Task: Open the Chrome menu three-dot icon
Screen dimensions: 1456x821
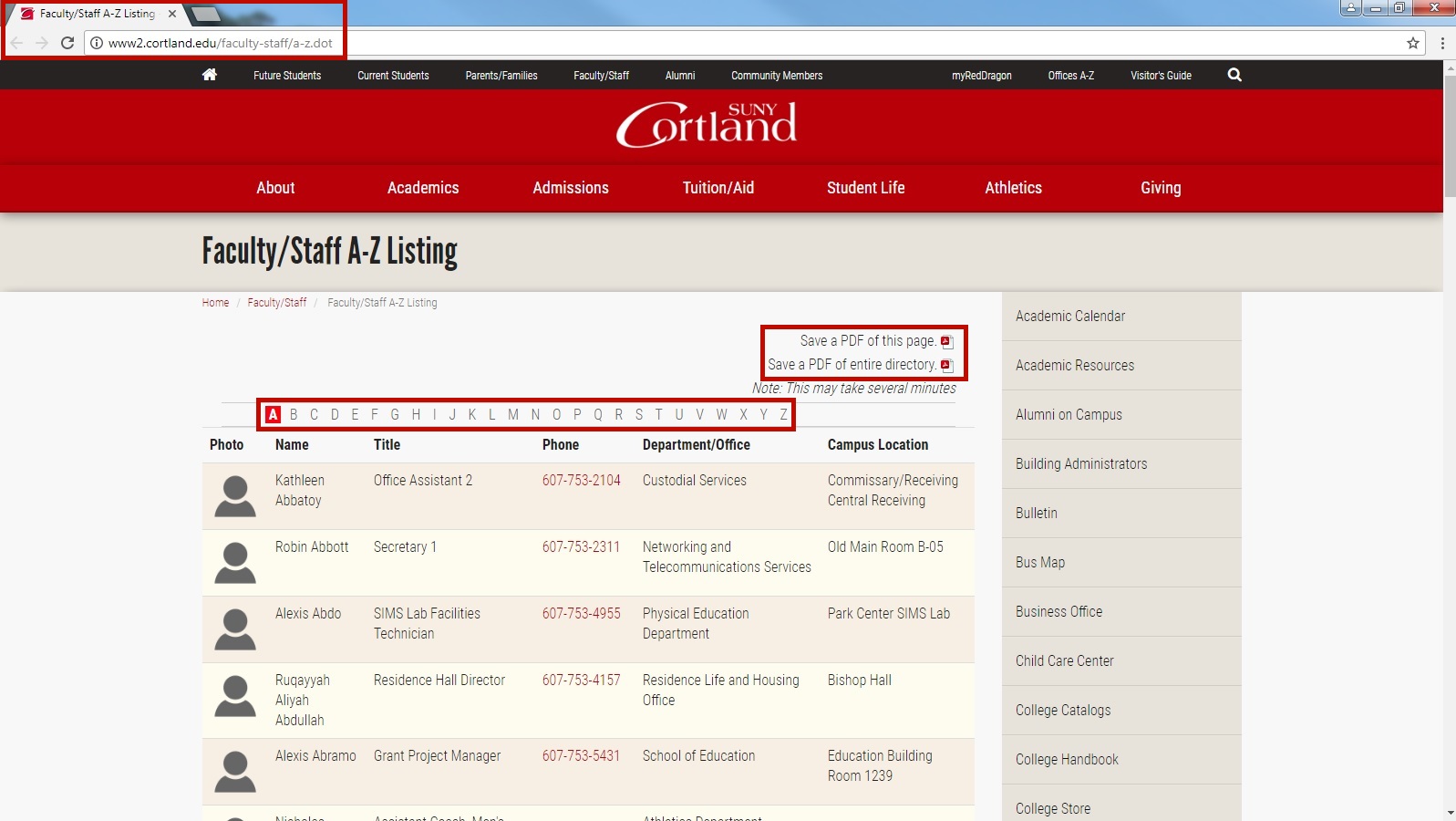Action: tap(1442, 43)
